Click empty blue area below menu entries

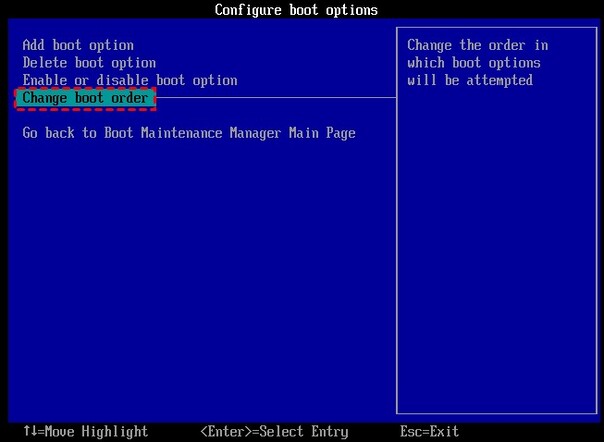pos(200,280)
